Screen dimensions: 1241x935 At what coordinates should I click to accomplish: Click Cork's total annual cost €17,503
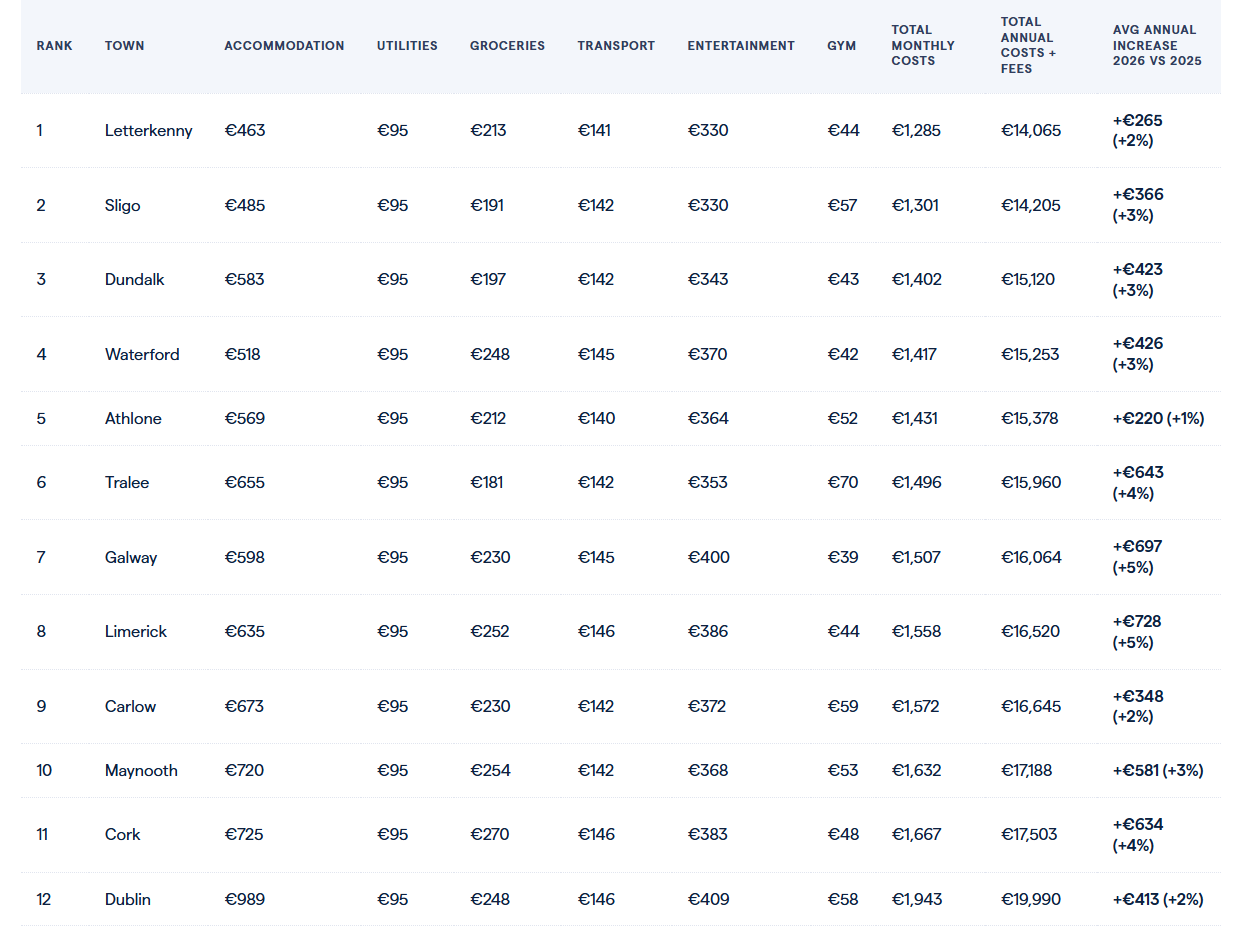1029,834
